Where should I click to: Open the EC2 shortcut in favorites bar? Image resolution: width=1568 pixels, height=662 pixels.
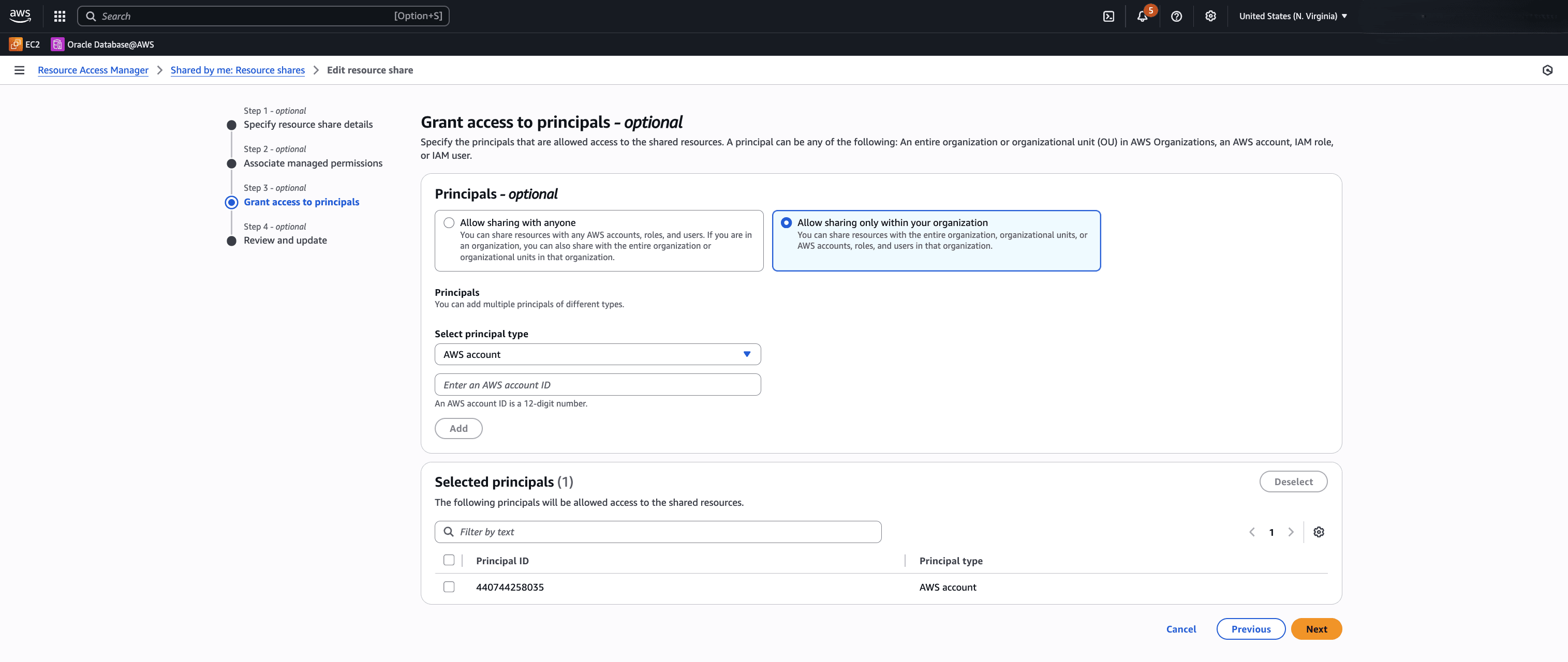coord(25,44)
